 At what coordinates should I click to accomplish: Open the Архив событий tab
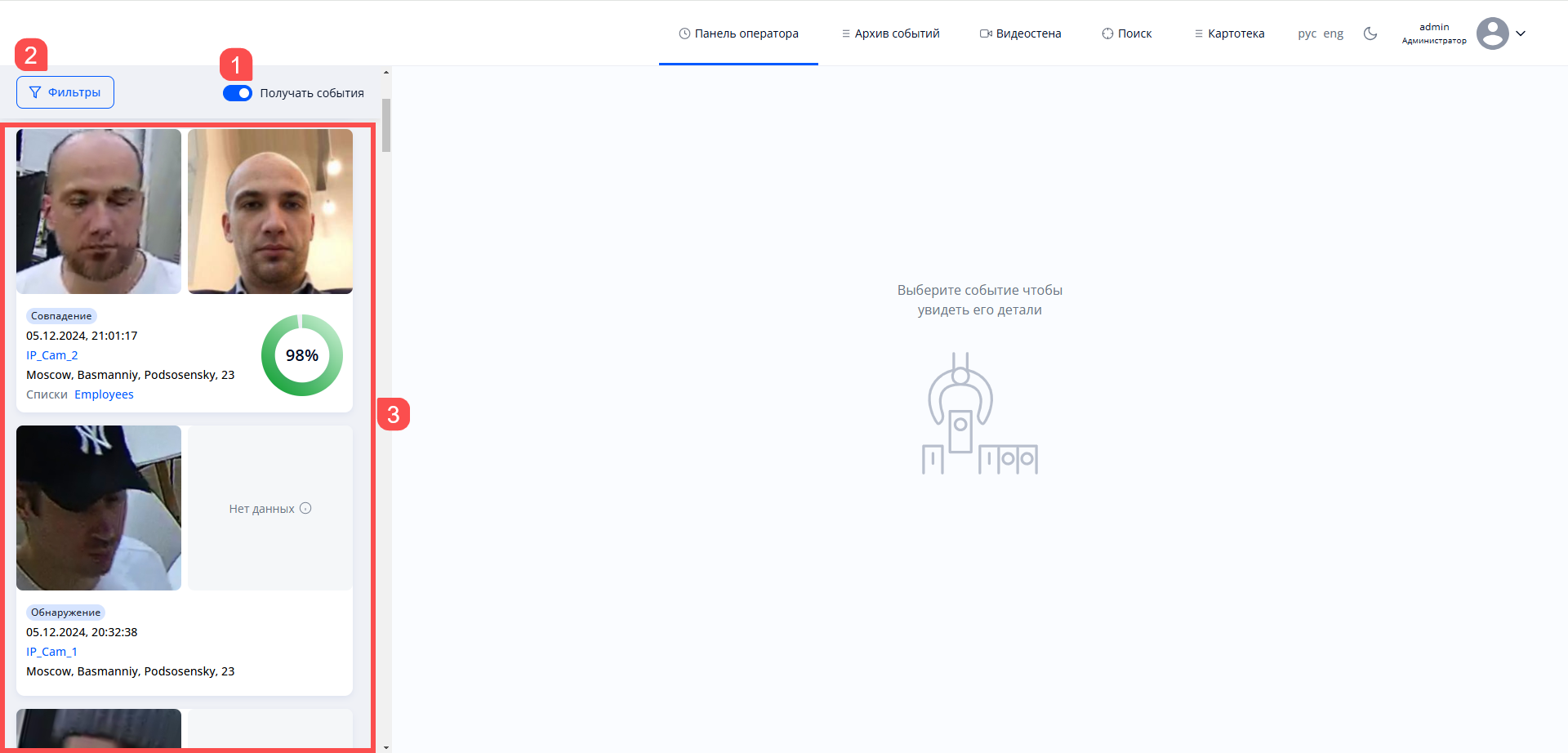(890, 33)
